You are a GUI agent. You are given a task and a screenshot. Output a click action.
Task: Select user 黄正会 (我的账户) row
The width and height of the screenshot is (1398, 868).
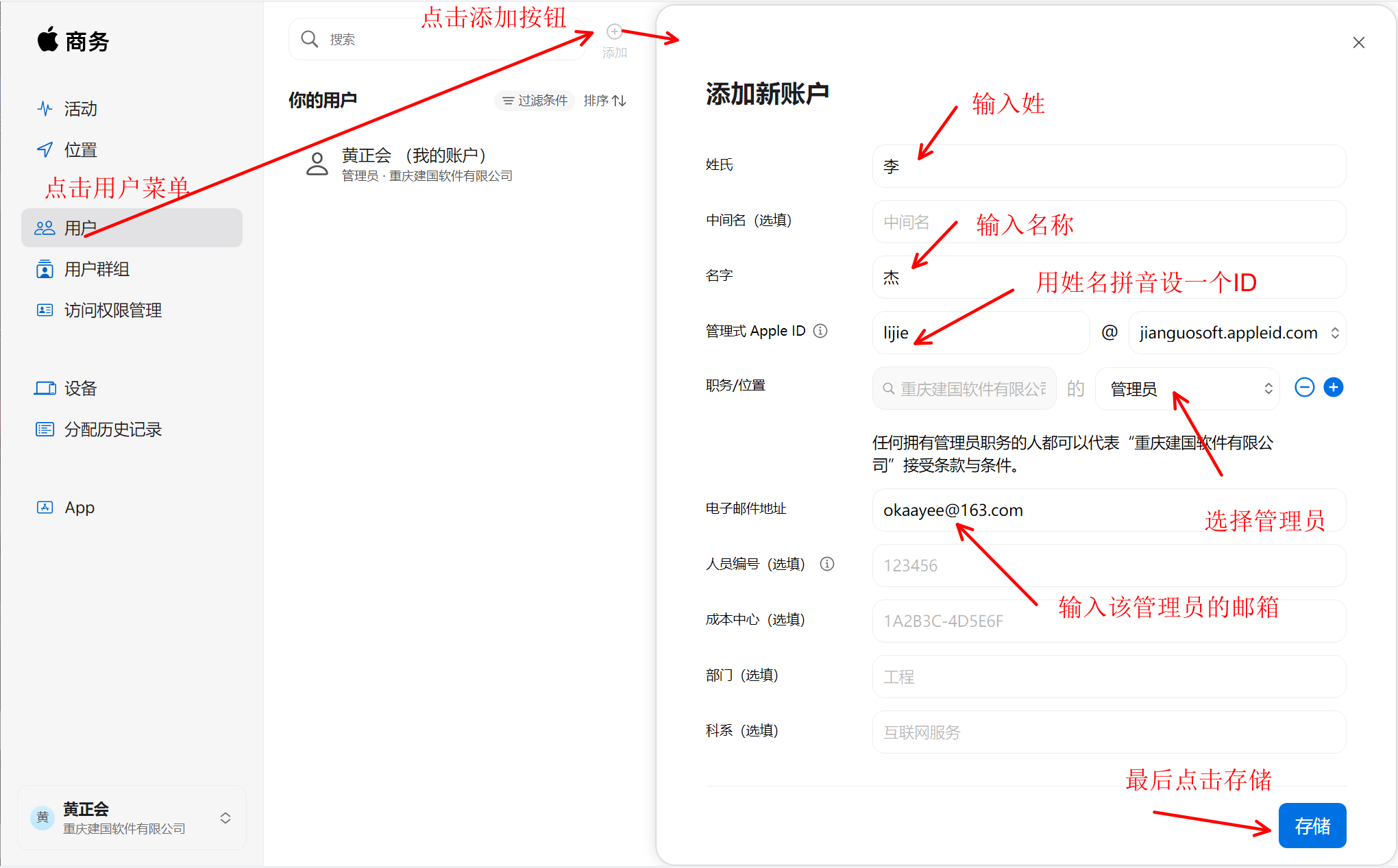point(459,164)
